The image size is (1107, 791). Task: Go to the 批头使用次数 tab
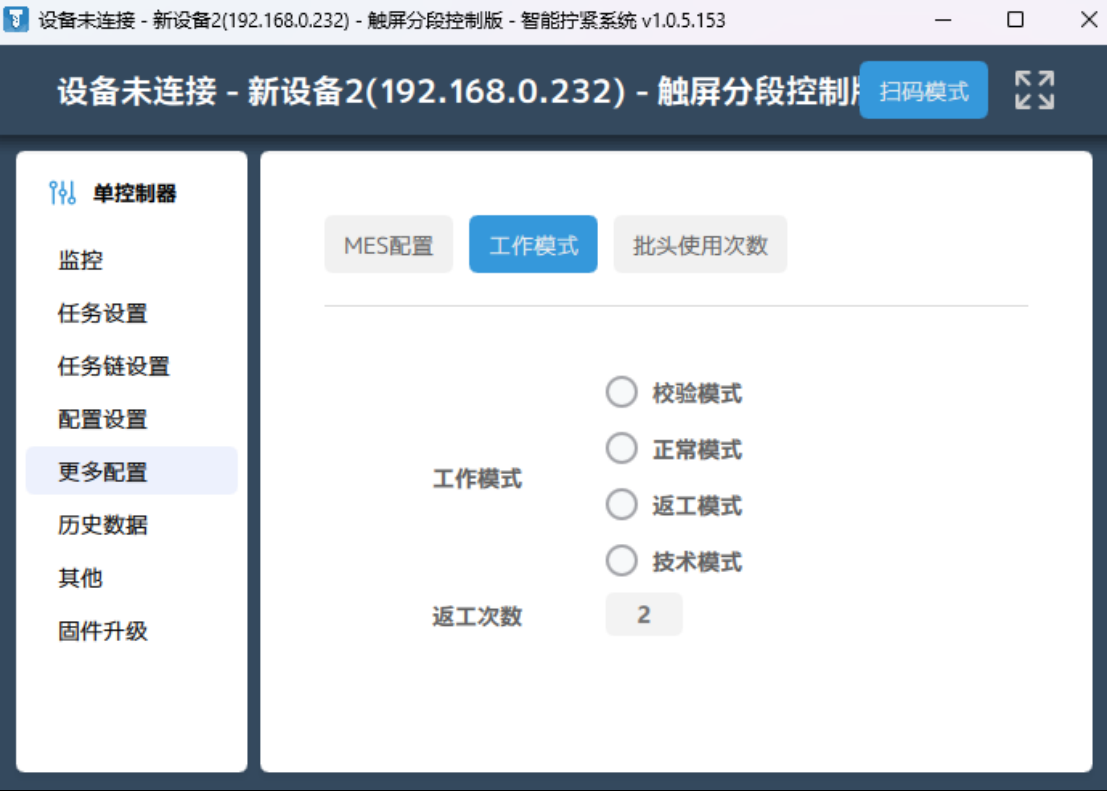click(x=700, y=244)
